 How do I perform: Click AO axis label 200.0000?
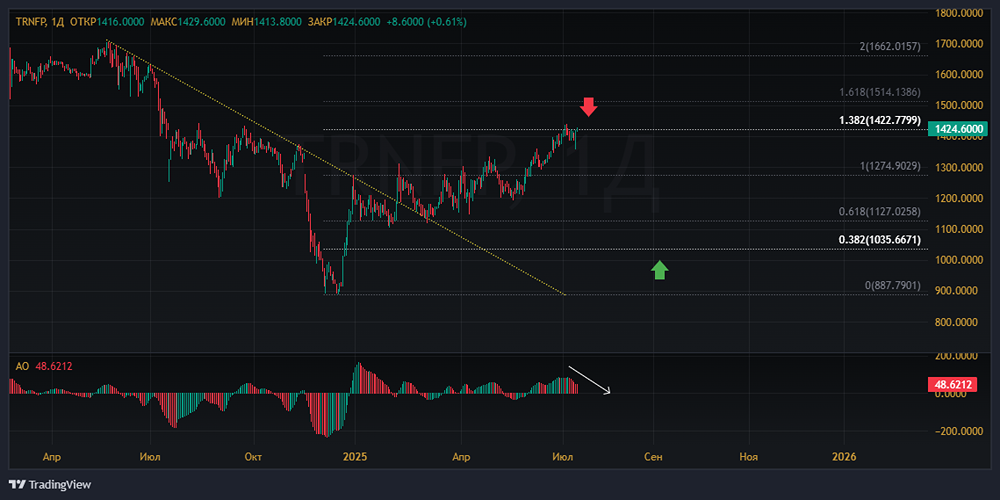click(x=956, y=357)
